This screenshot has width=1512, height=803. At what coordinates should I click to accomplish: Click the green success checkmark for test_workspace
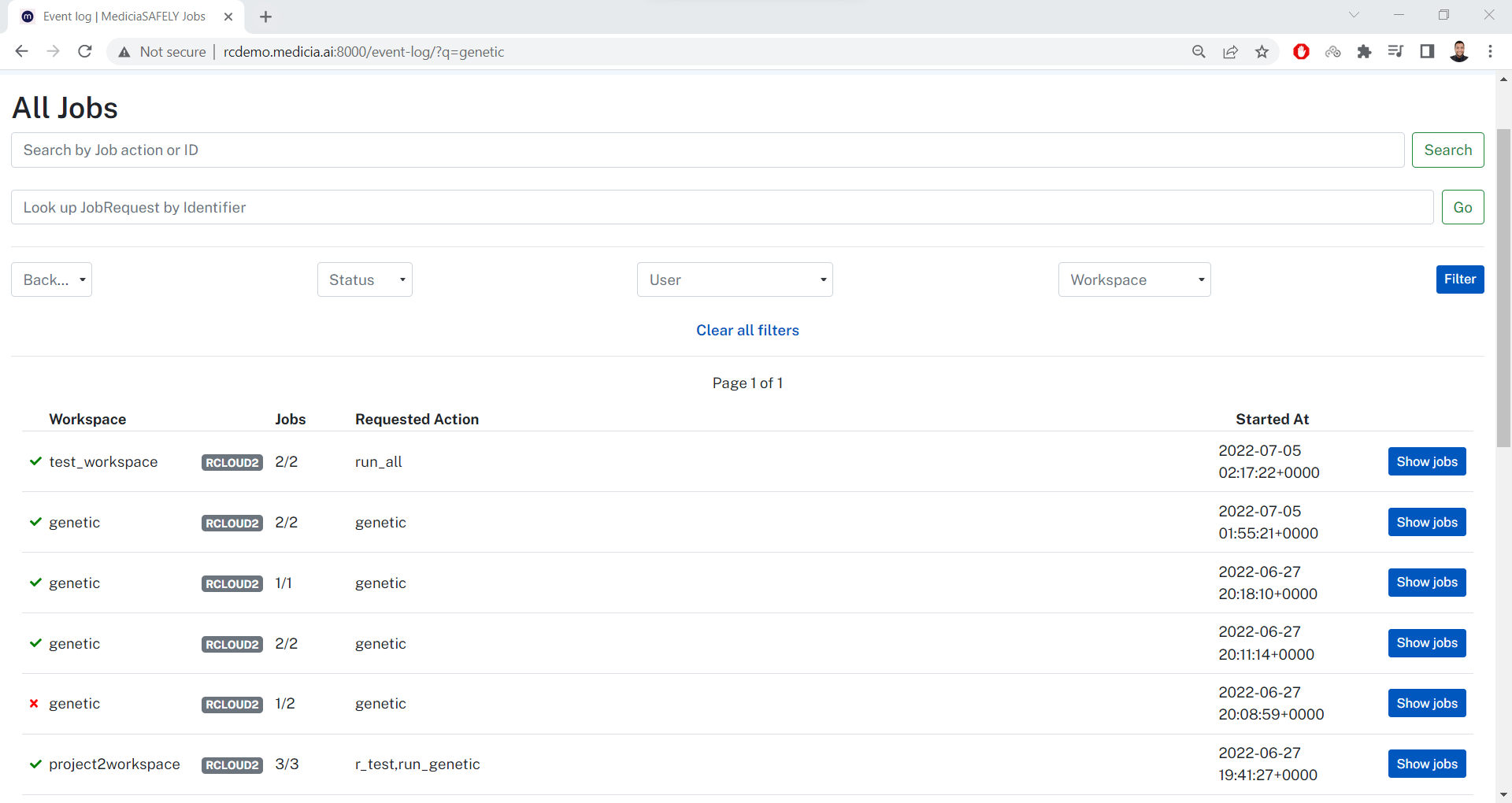click(35, 461)
